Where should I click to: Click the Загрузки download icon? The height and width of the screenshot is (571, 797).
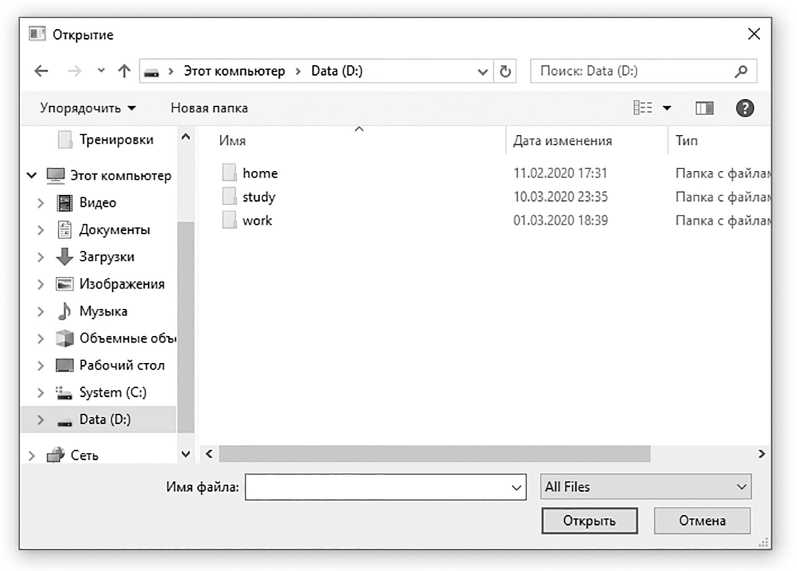coord(65,256)
